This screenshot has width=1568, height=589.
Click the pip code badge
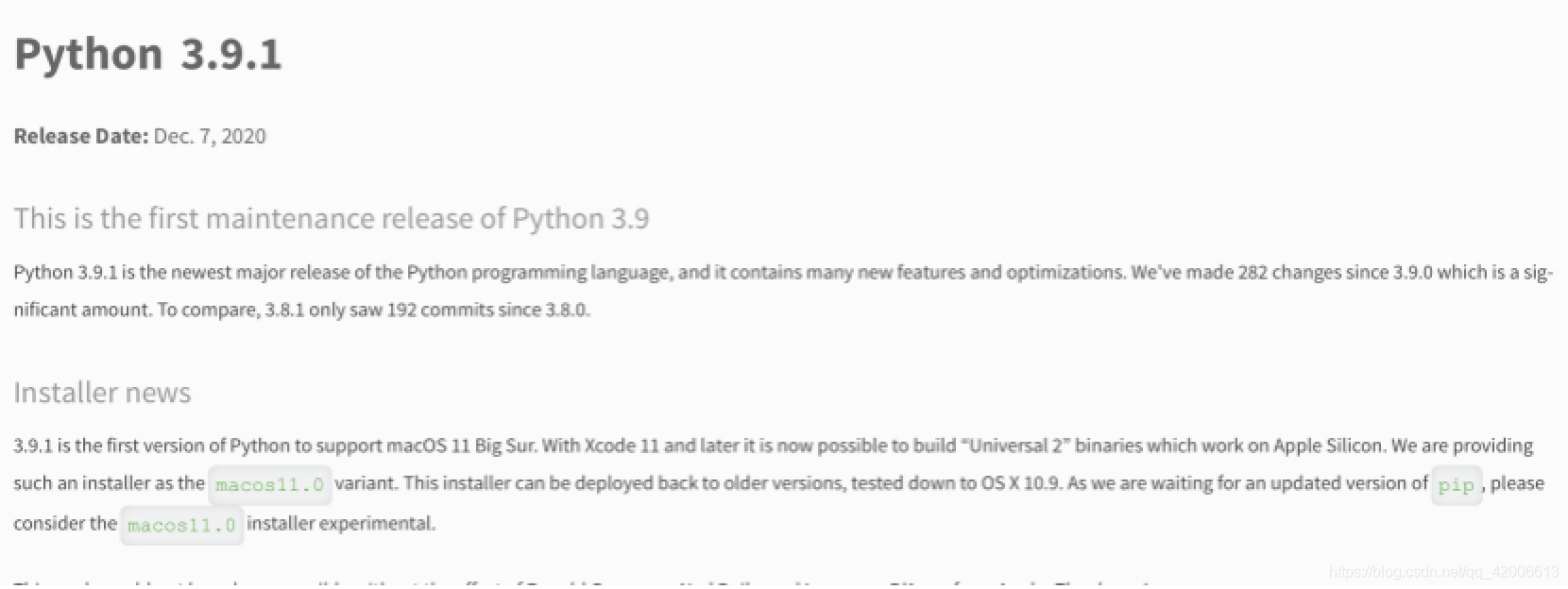(x=1456, y=485)
